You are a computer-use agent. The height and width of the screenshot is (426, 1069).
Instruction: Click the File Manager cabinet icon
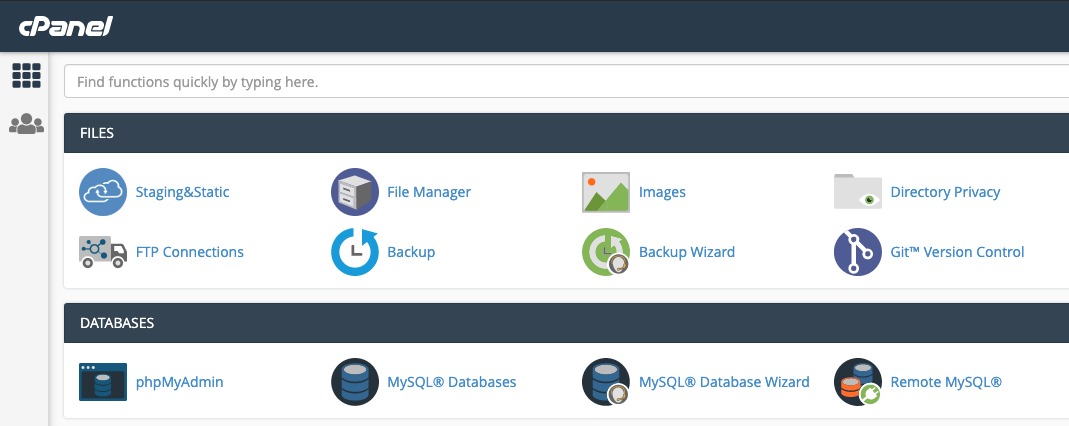coord(355,192)
